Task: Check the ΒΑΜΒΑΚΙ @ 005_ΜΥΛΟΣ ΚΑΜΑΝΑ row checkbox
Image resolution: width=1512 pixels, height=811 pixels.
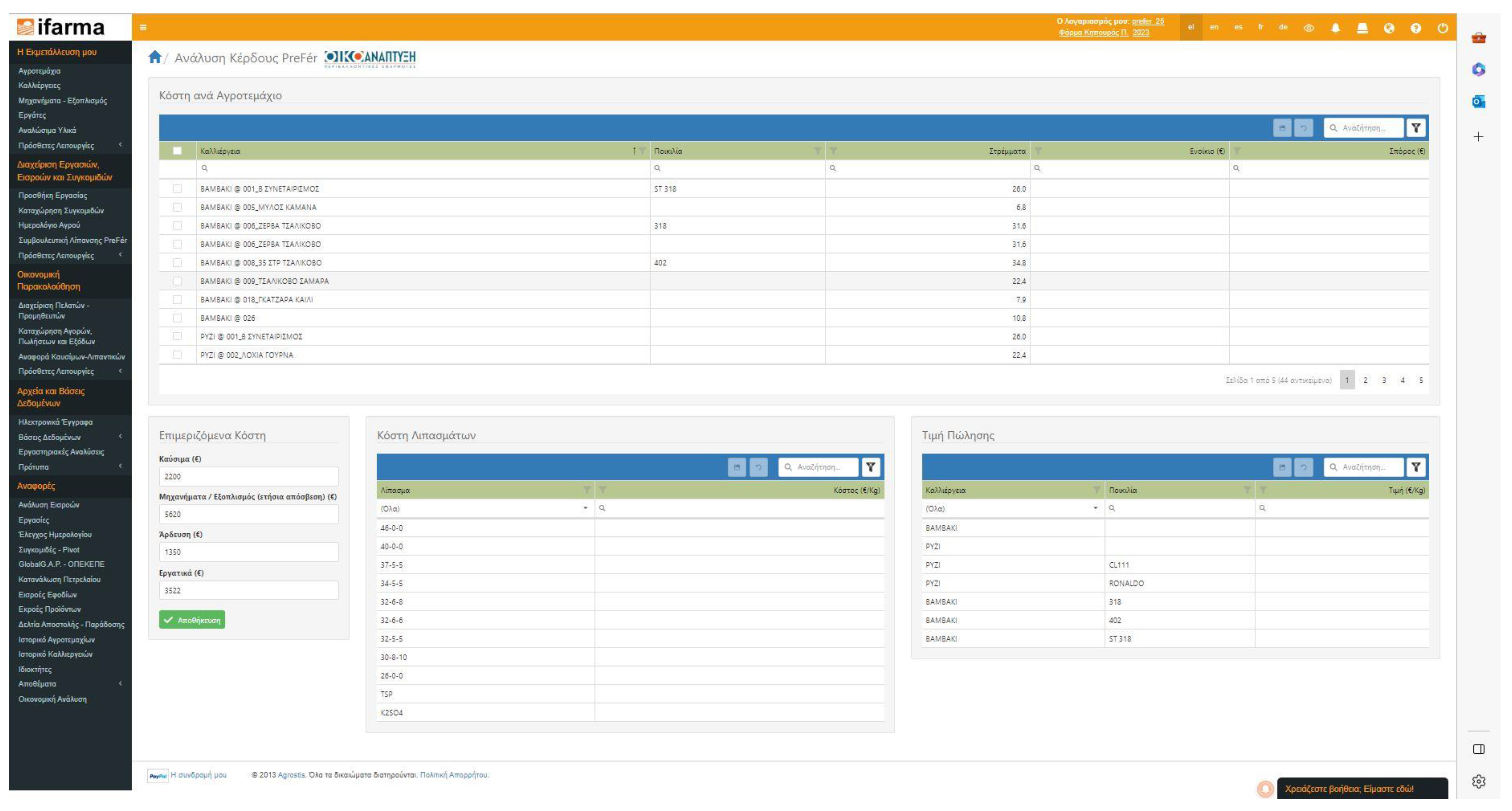Action: coord(177,207)
